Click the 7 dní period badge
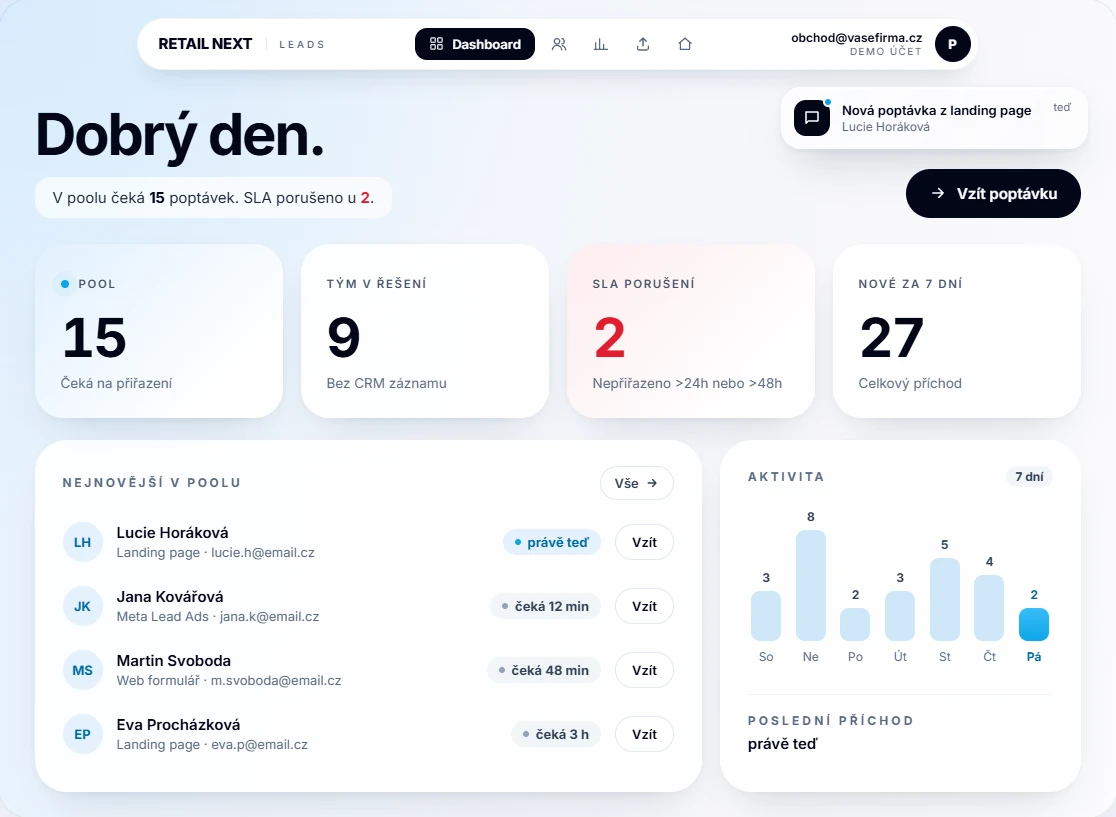The image size is (1116, 817). click(x=1029, y=477)
